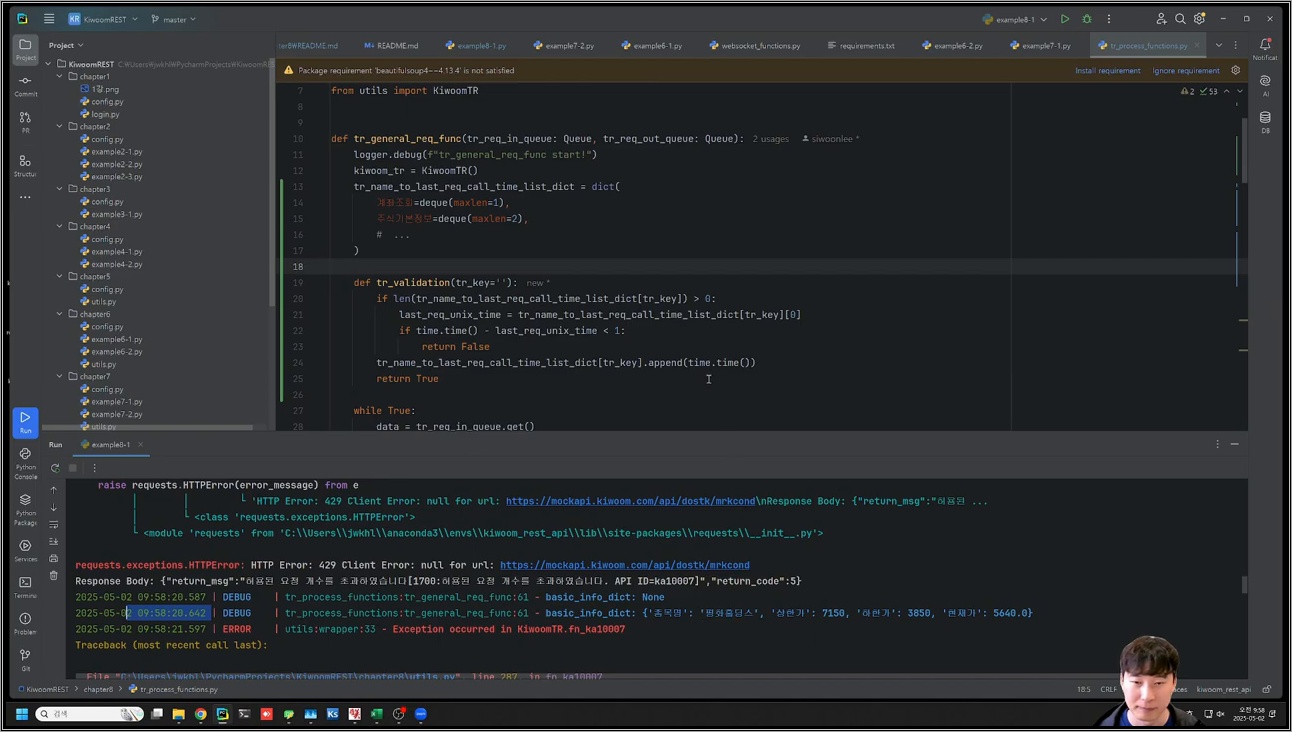Print the Run console output
Screen dimensions: 1292x732
pyautogui.click(x=54, y=558)
